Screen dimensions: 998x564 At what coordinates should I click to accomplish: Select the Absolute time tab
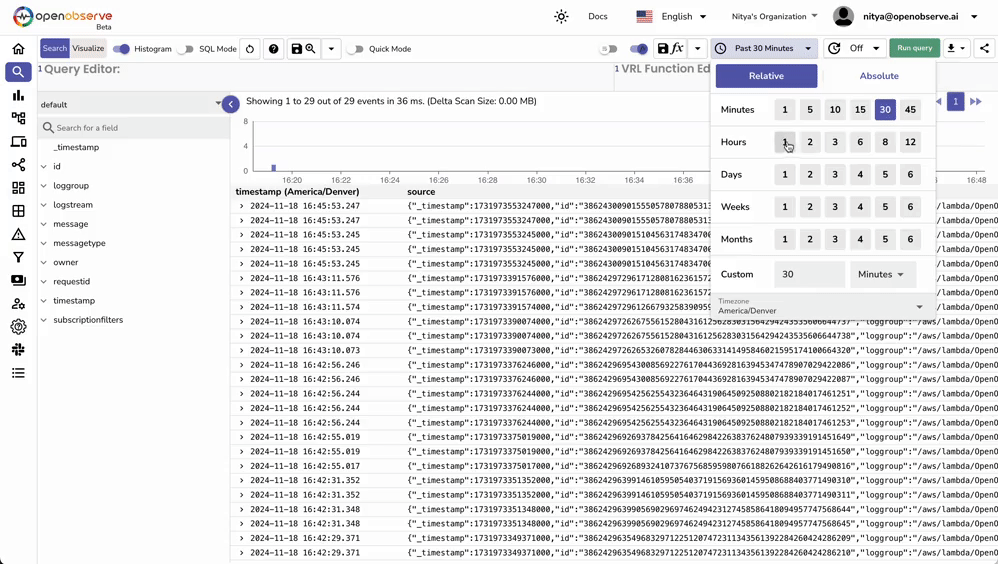[x=879, y=76]
